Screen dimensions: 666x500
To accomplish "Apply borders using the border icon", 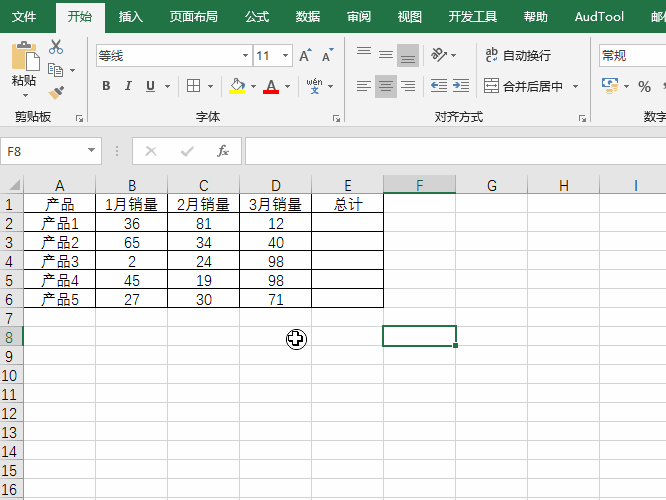I will [193, 86].
